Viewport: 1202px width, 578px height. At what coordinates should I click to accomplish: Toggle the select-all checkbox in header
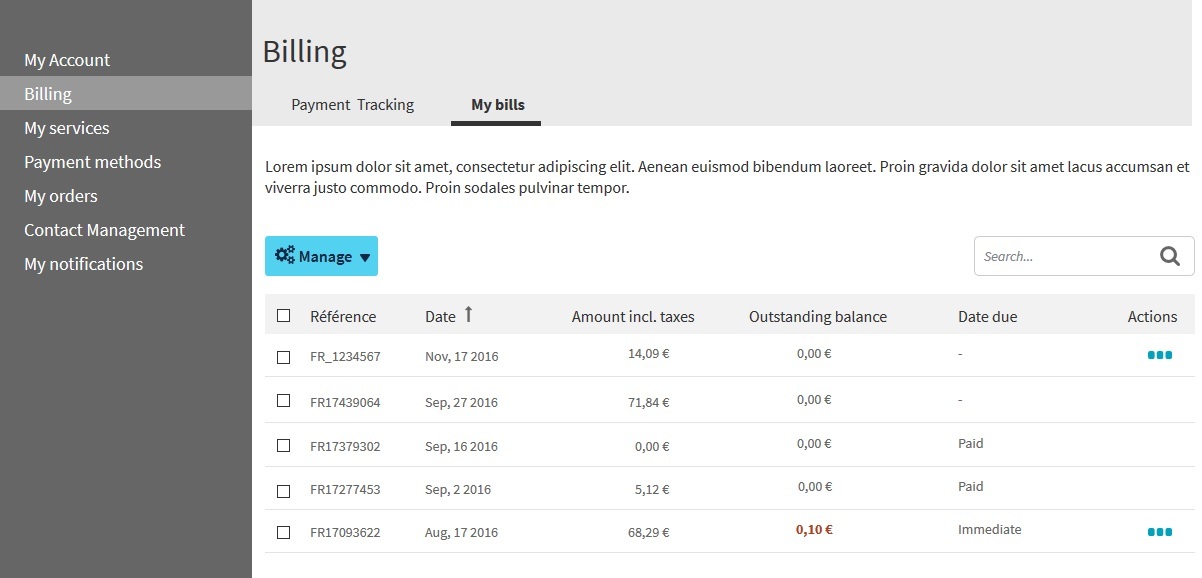tap(284, 316)
